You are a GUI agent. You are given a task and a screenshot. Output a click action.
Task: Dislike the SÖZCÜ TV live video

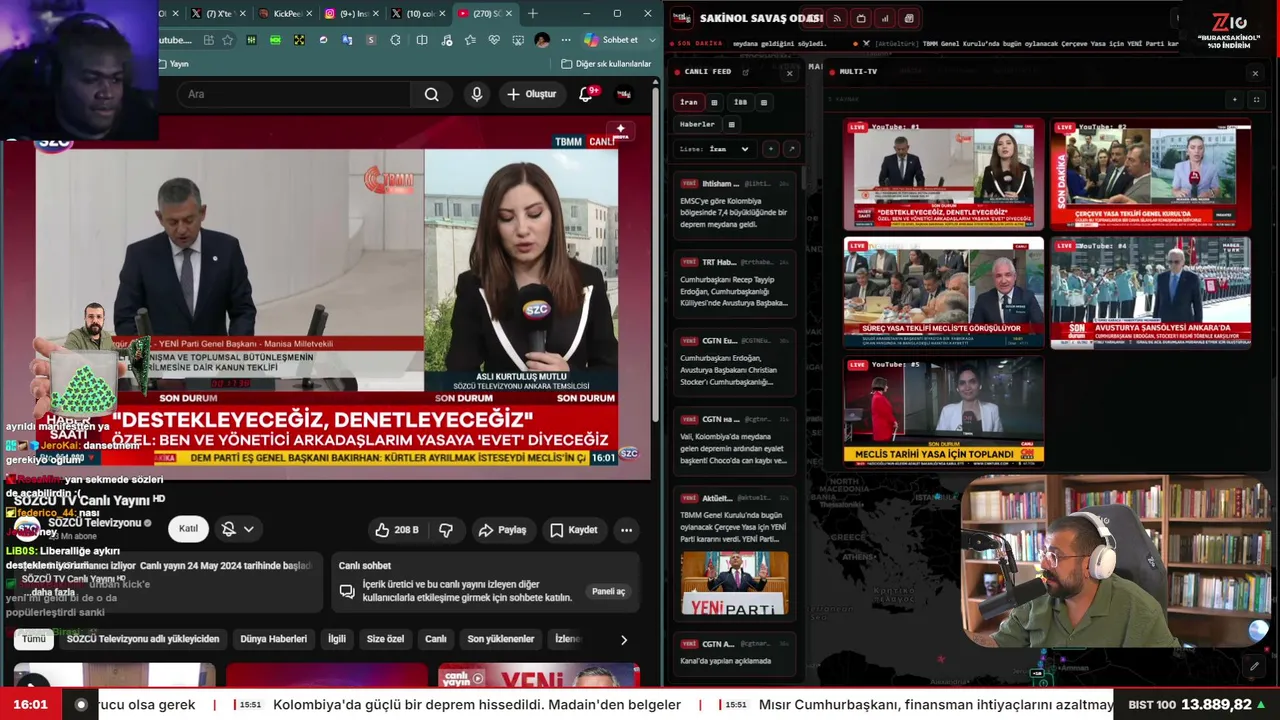click(x=446, y=530)
